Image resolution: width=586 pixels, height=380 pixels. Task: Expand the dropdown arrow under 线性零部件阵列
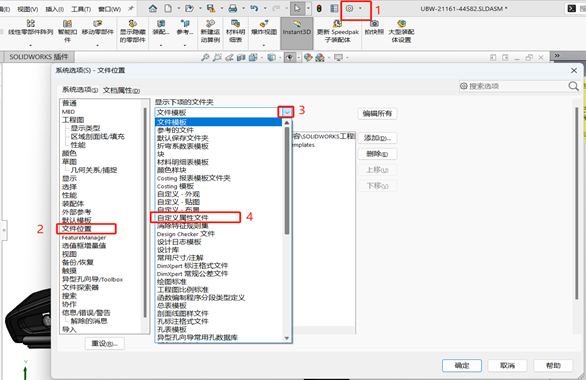click(30, 45)
